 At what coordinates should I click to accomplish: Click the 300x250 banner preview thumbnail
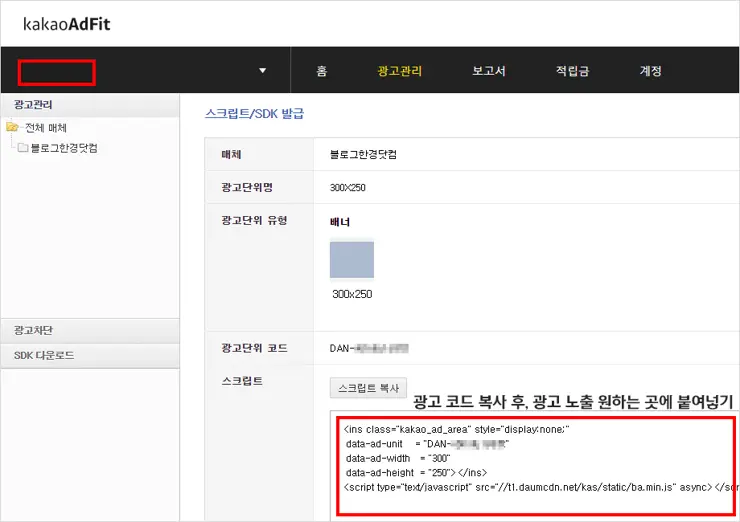tap(352, 259)
